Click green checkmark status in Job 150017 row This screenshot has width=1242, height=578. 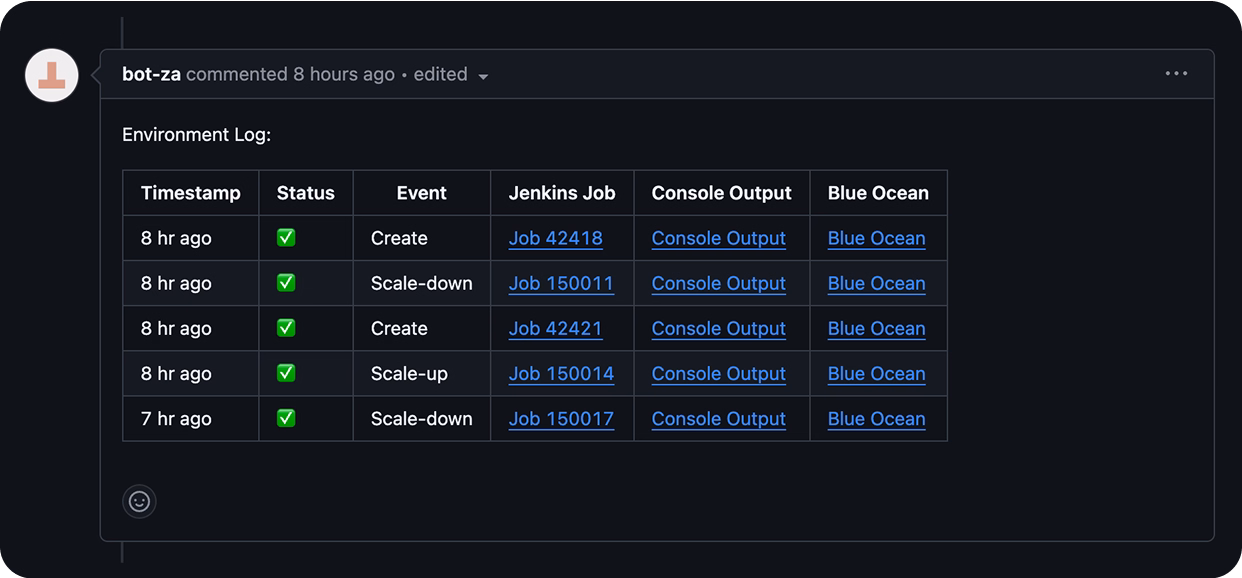286,418
